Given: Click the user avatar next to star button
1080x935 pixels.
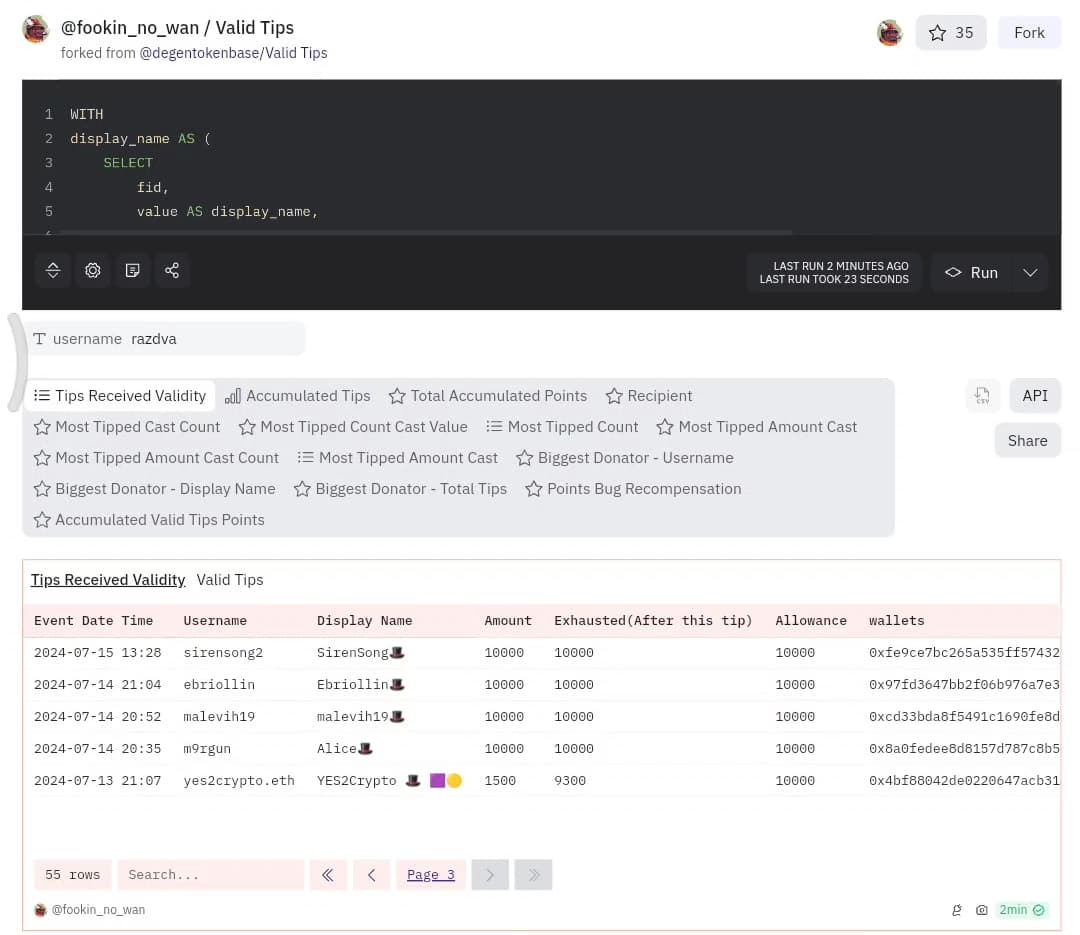Looking at the screenshot, I should pos(889,32).
